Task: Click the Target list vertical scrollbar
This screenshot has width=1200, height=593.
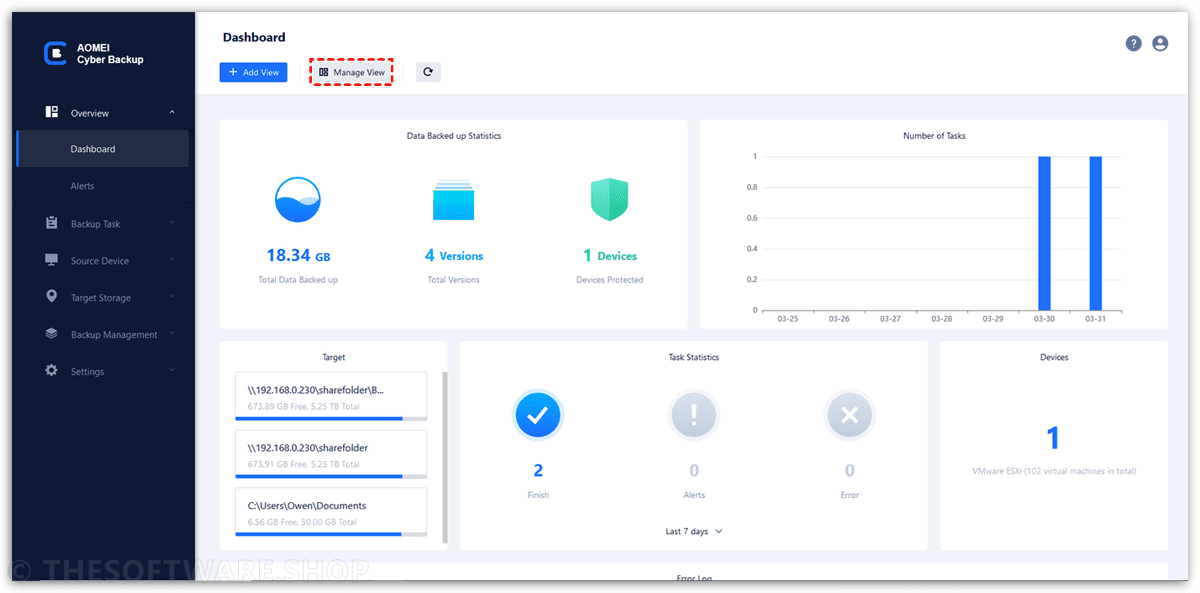Action: coord(444,457)
